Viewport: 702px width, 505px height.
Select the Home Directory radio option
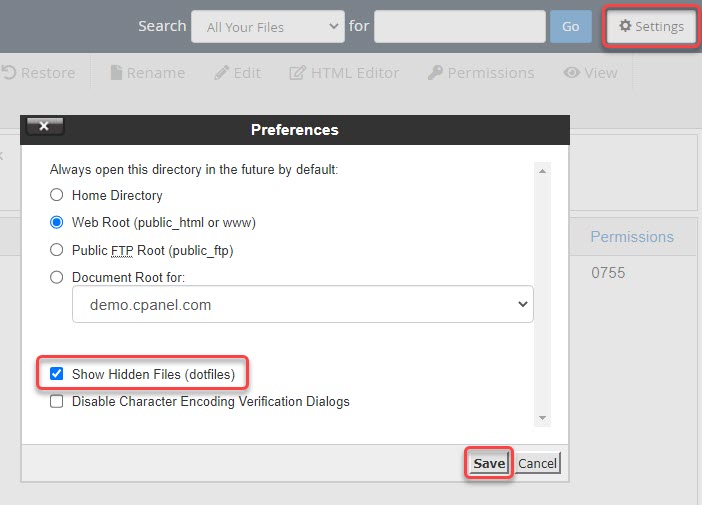pos(57,195)
